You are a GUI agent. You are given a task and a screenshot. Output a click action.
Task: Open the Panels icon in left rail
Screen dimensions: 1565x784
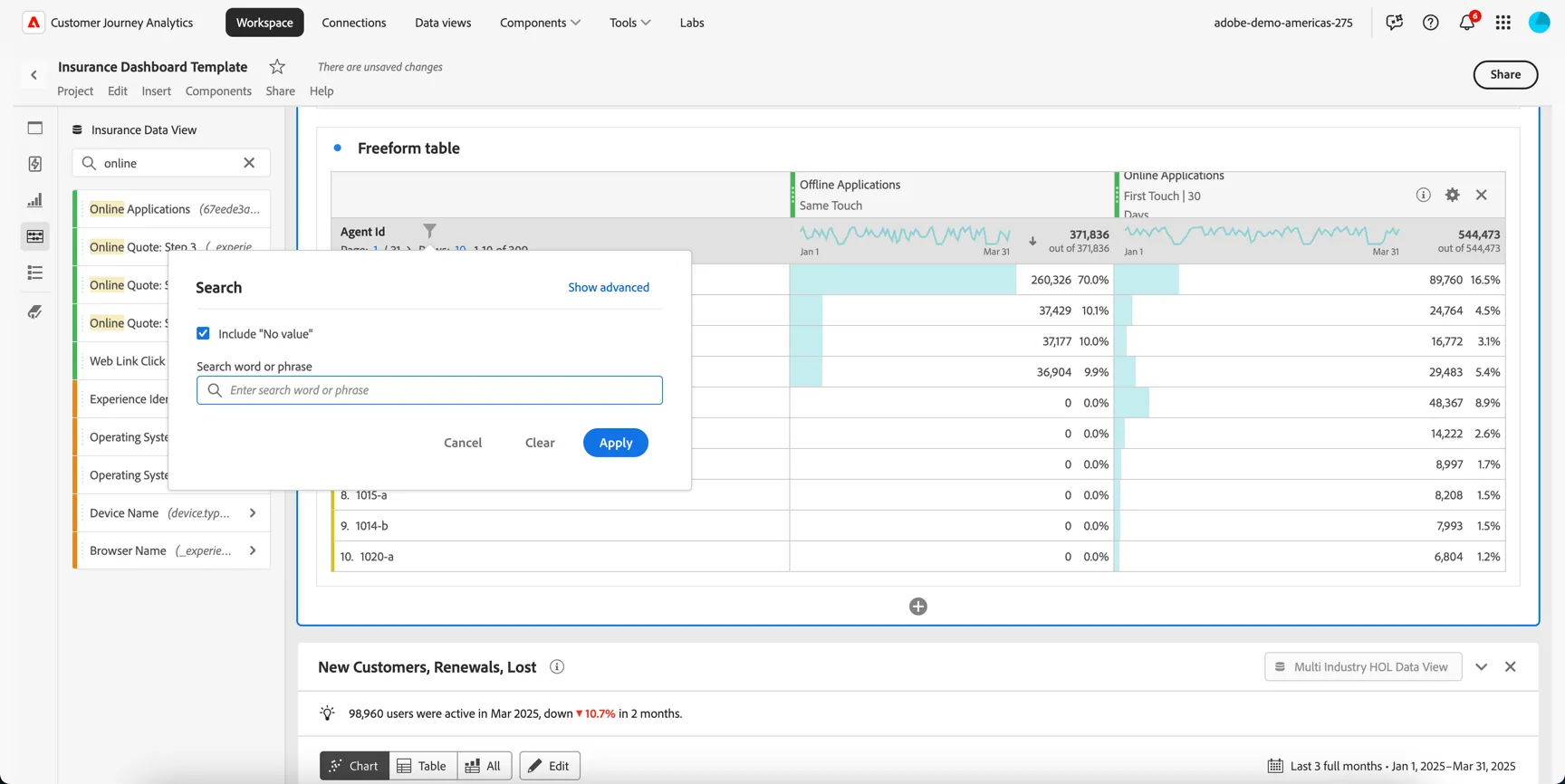(x=35, y=128)
